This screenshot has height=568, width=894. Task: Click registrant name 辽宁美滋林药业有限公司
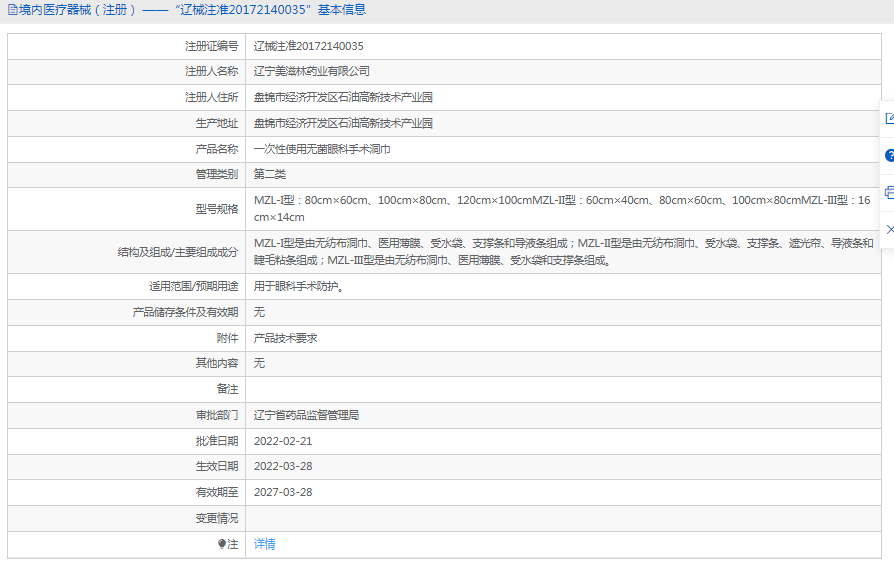pos(311,72)
